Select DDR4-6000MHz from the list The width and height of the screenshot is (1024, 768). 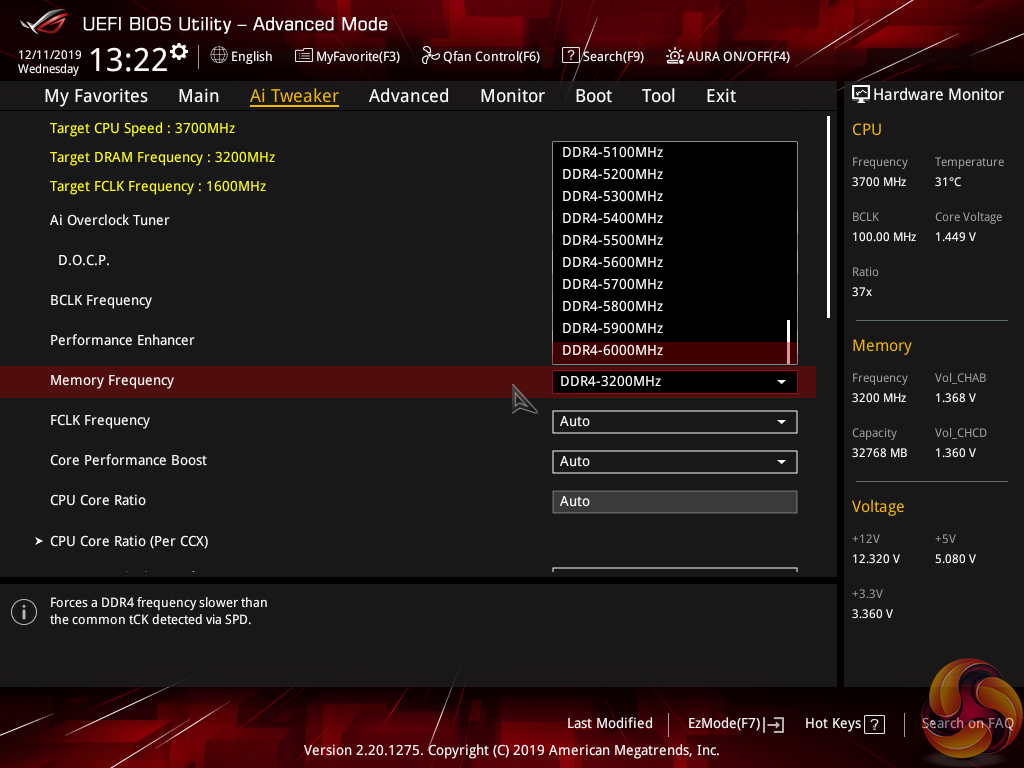612,350
